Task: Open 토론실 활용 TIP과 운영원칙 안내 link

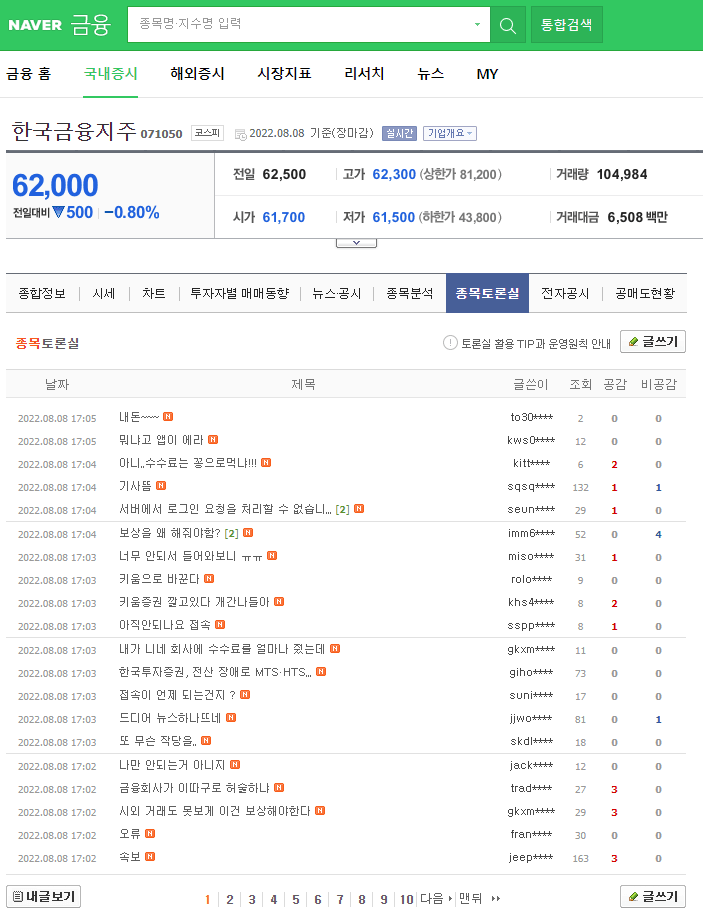Action: (536, 344)
